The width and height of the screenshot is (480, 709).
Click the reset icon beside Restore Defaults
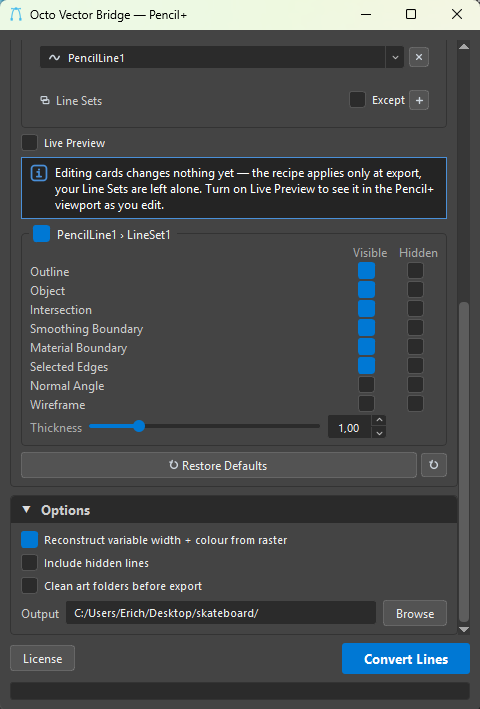pos(433,465)
